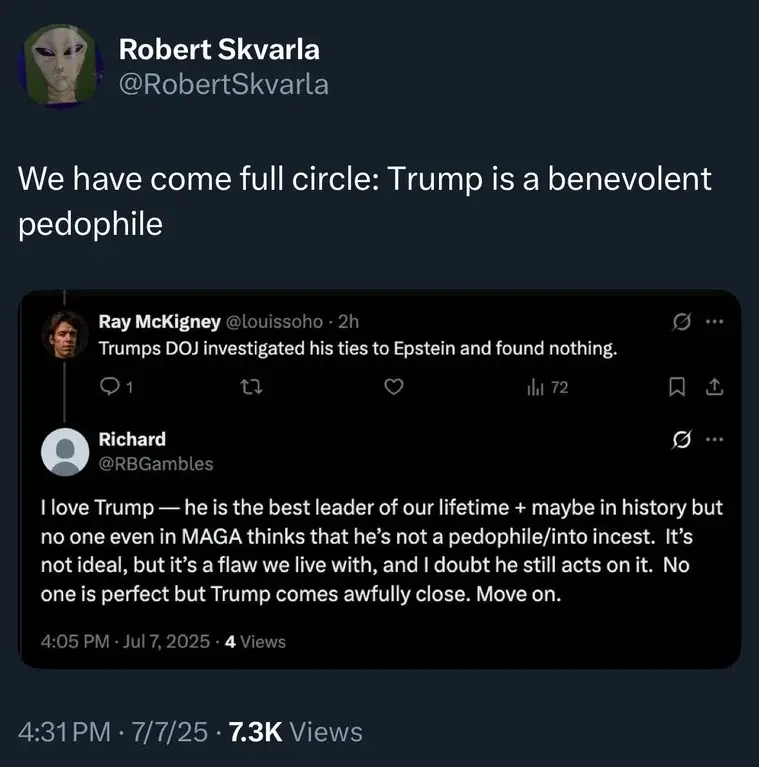Click the Grok icon on Ray McKigney's tweet
The width and height of the screenshot is (759, 767).
click(681, 323)
